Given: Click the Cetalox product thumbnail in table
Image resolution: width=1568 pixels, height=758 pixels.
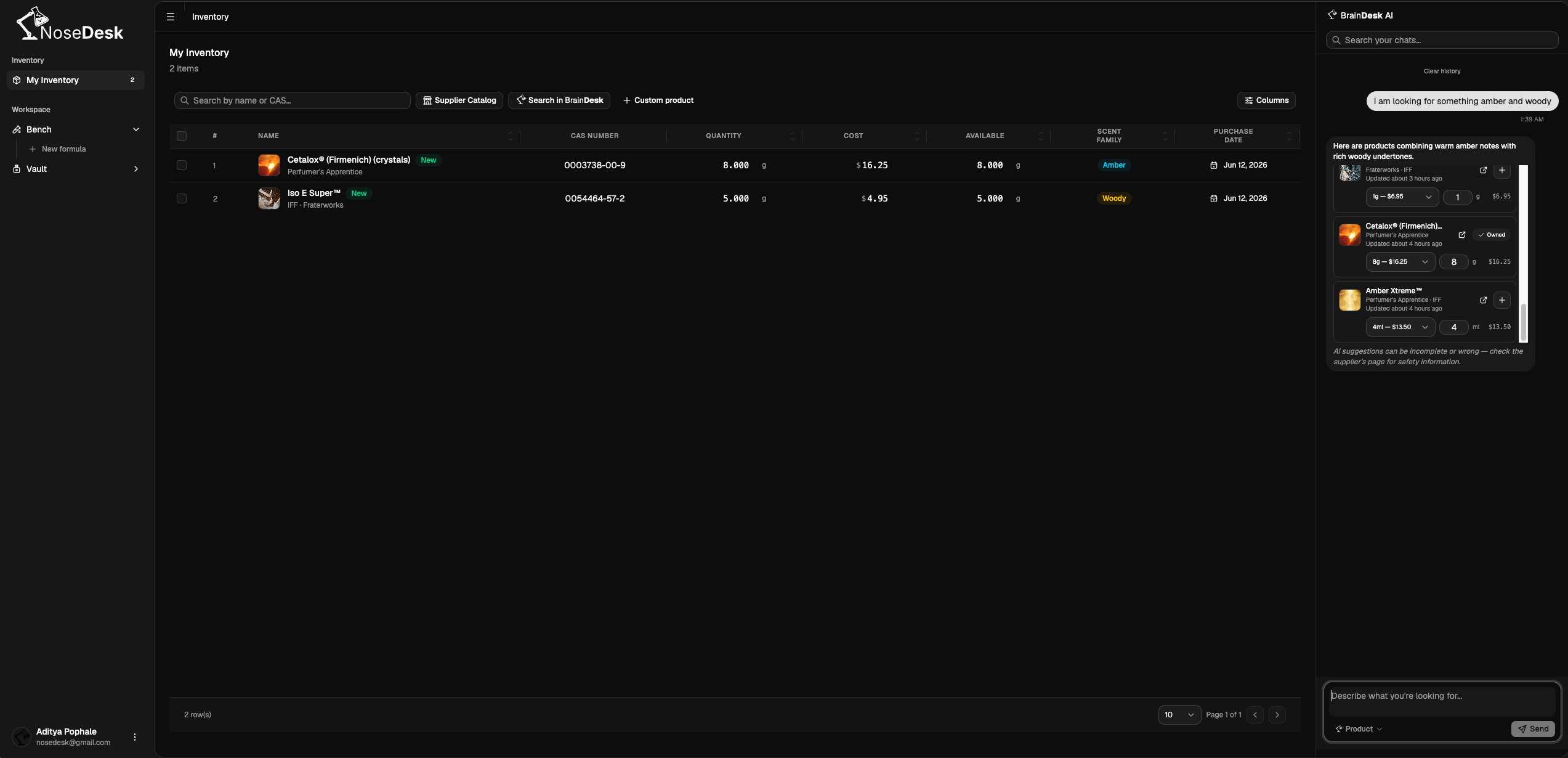Looking at the screenshot, I should 269,165.
